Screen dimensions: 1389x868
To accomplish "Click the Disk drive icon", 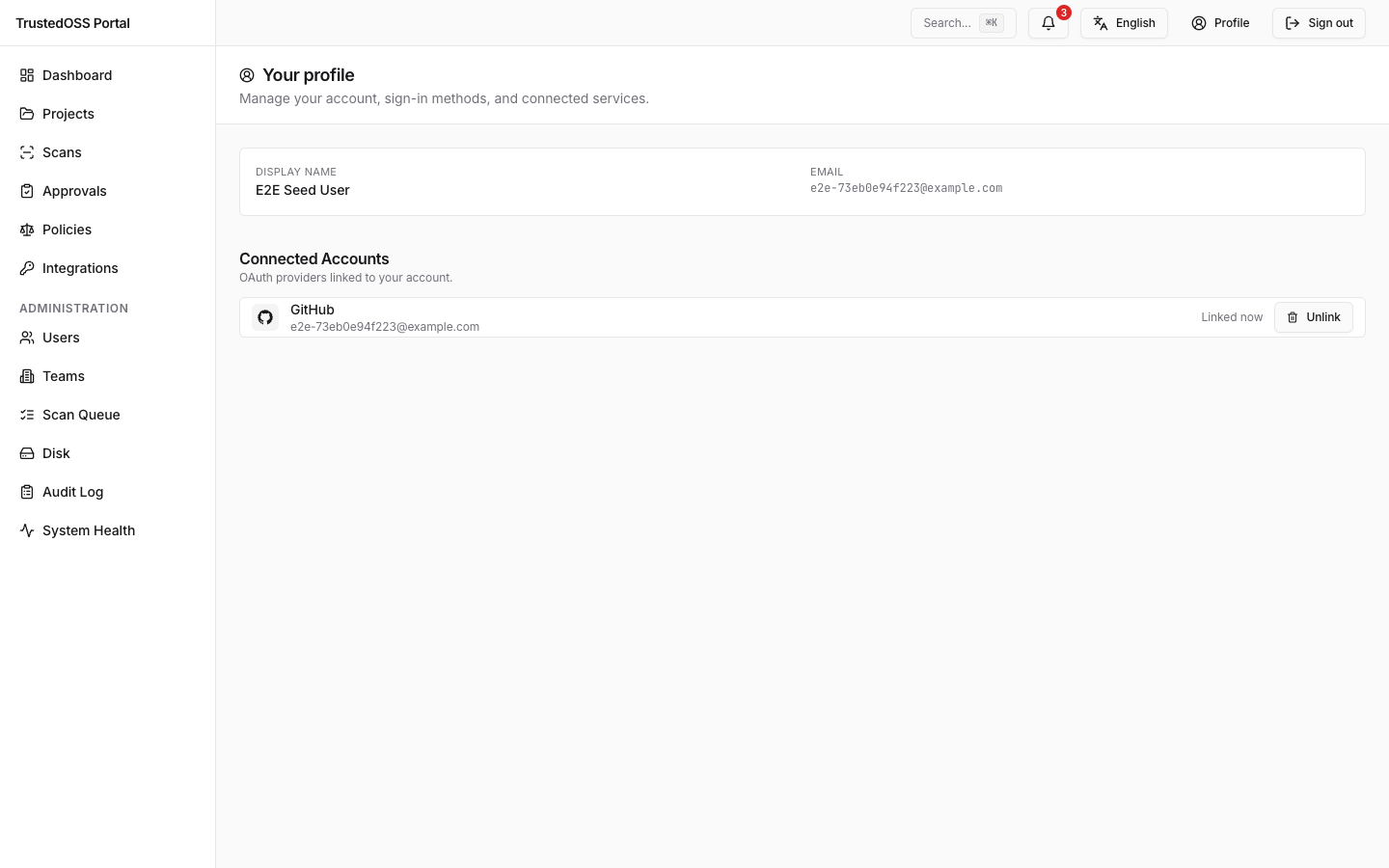I will point(27,453).
